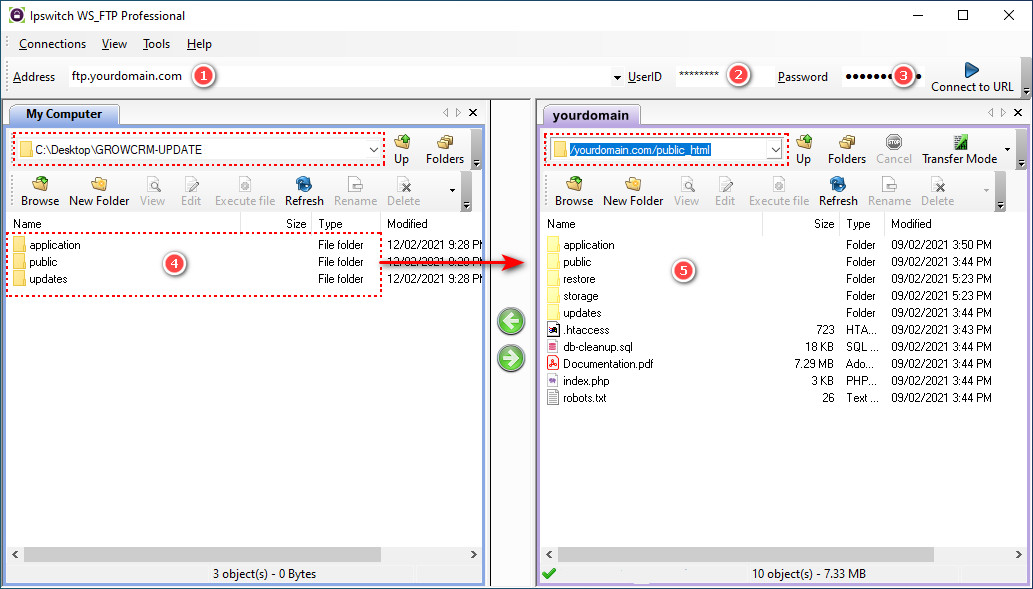The height and width of the screenshot is (589, 1033).
Task: Close the My Computer pane tab
Action: coord(473,113)
